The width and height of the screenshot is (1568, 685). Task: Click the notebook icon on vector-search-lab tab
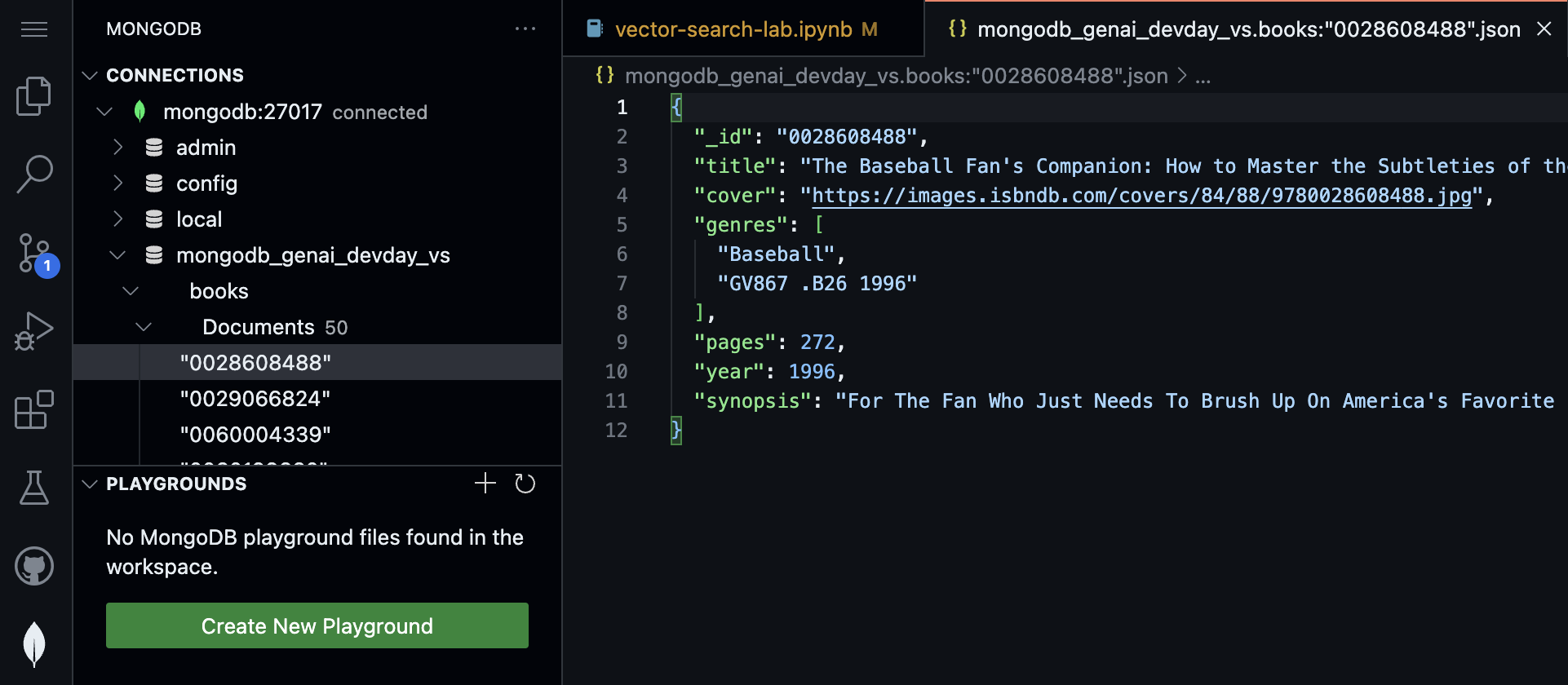tap(595, 29)
